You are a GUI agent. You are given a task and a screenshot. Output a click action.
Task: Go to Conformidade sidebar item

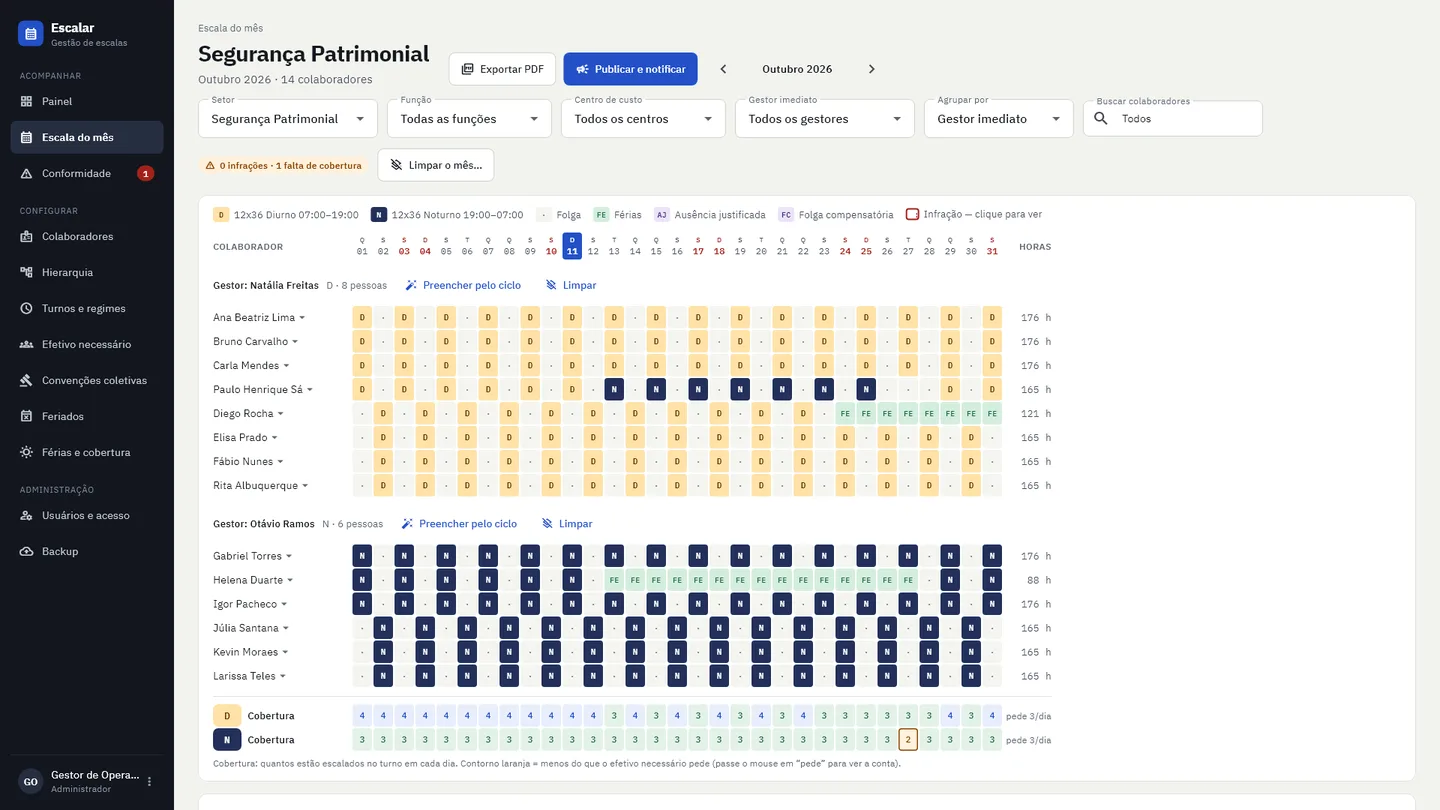[87, 173]
